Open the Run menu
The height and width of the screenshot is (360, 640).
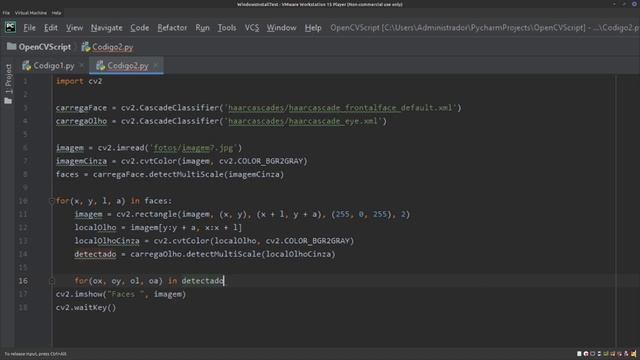[202, 28]
